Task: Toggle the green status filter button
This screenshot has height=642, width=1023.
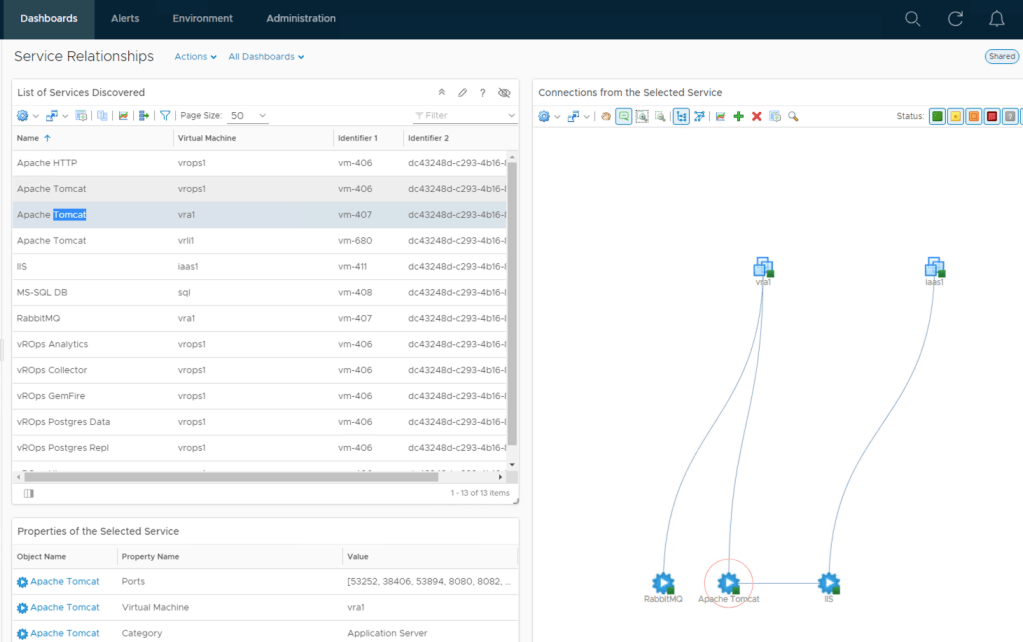Action: tap(937, 117)
